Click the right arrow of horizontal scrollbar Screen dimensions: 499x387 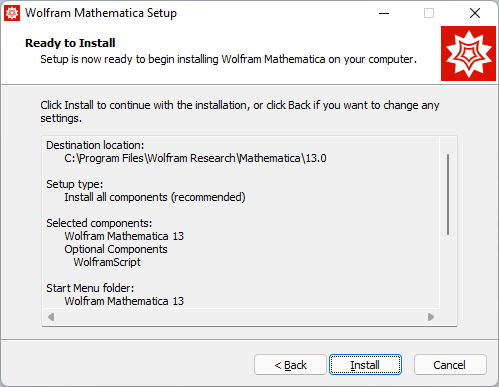(x=431, y=317)
